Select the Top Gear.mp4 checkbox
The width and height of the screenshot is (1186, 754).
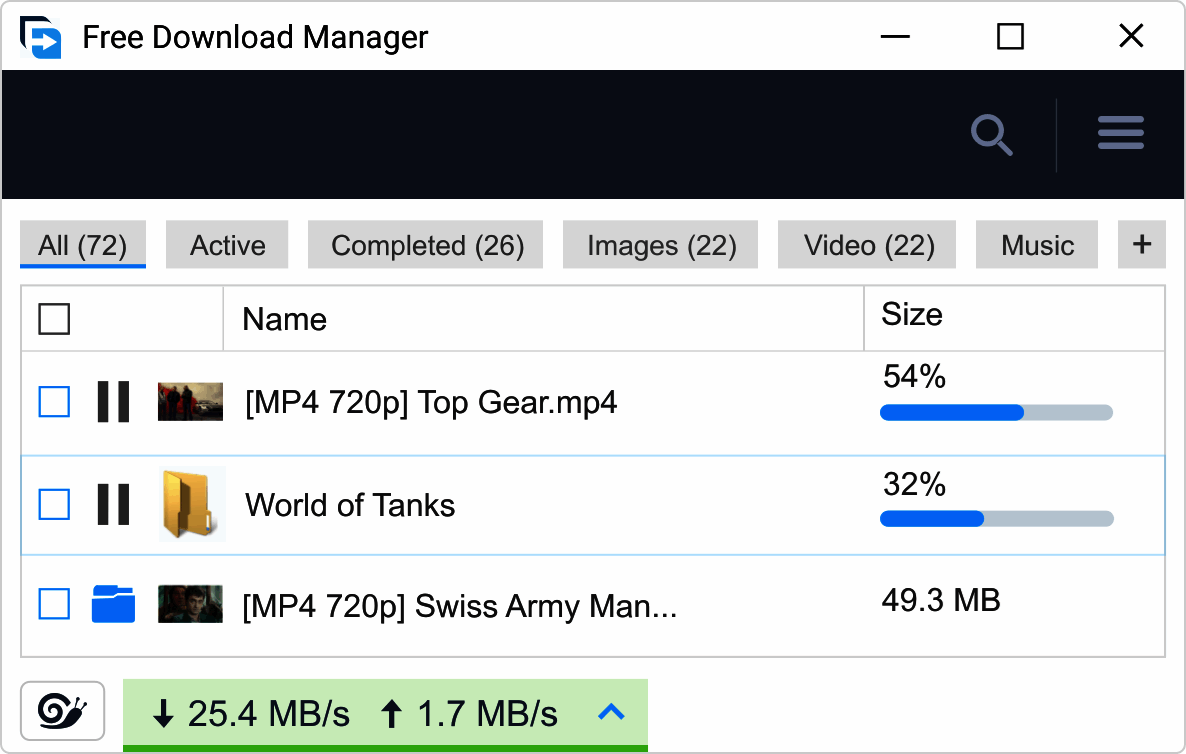(53, 402)
